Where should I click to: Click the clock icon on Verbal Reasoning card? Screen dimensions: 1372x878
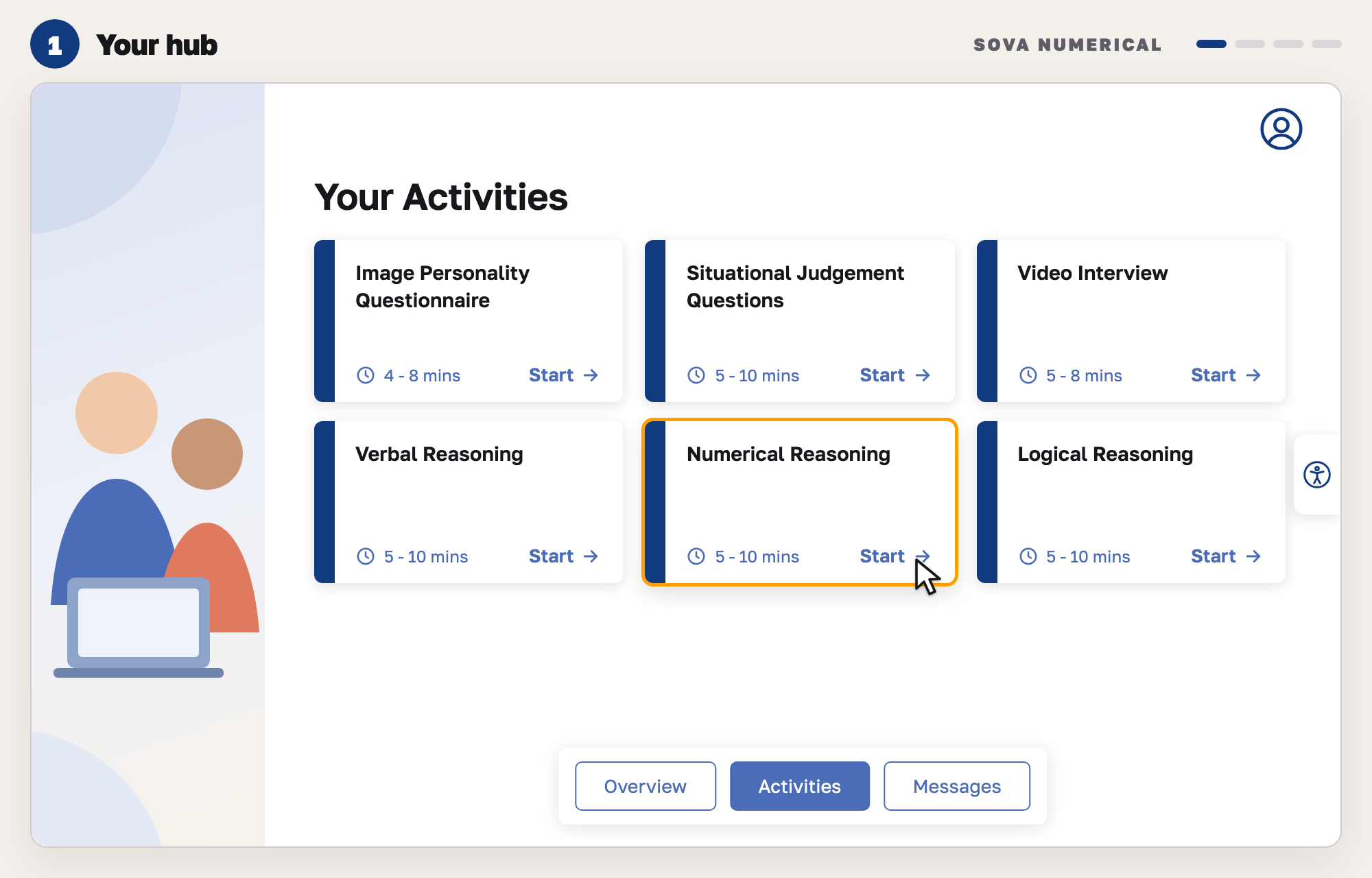click(x=366, y=556)
